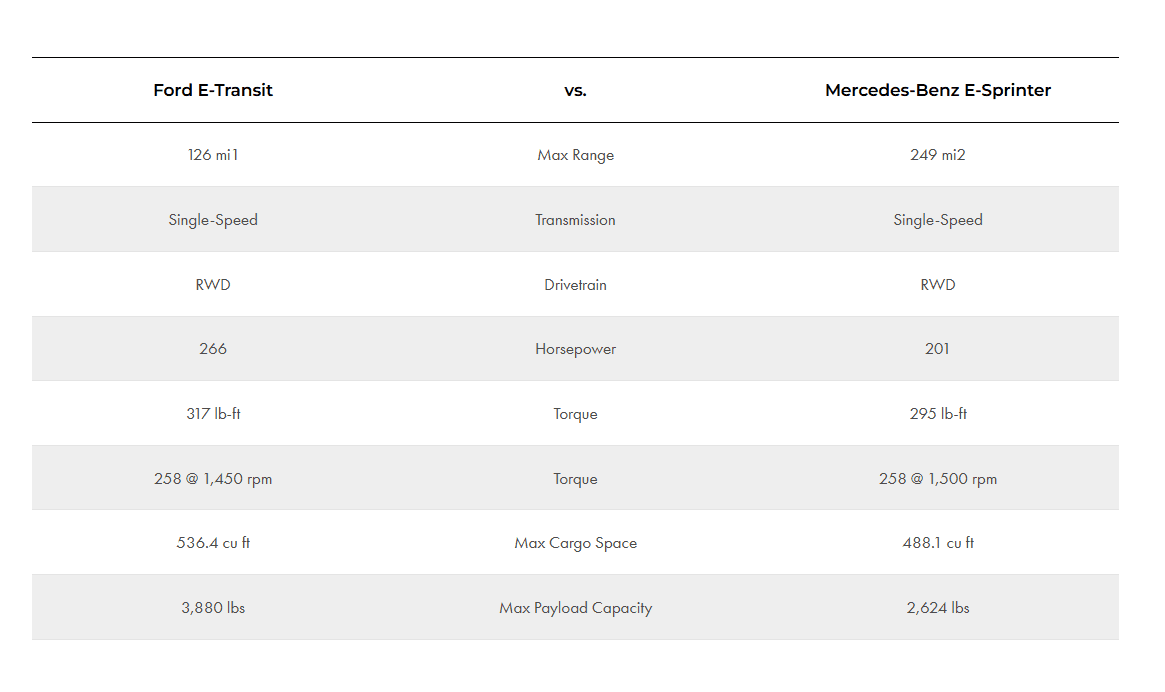Click the Horsepower row label

[575, 349]
